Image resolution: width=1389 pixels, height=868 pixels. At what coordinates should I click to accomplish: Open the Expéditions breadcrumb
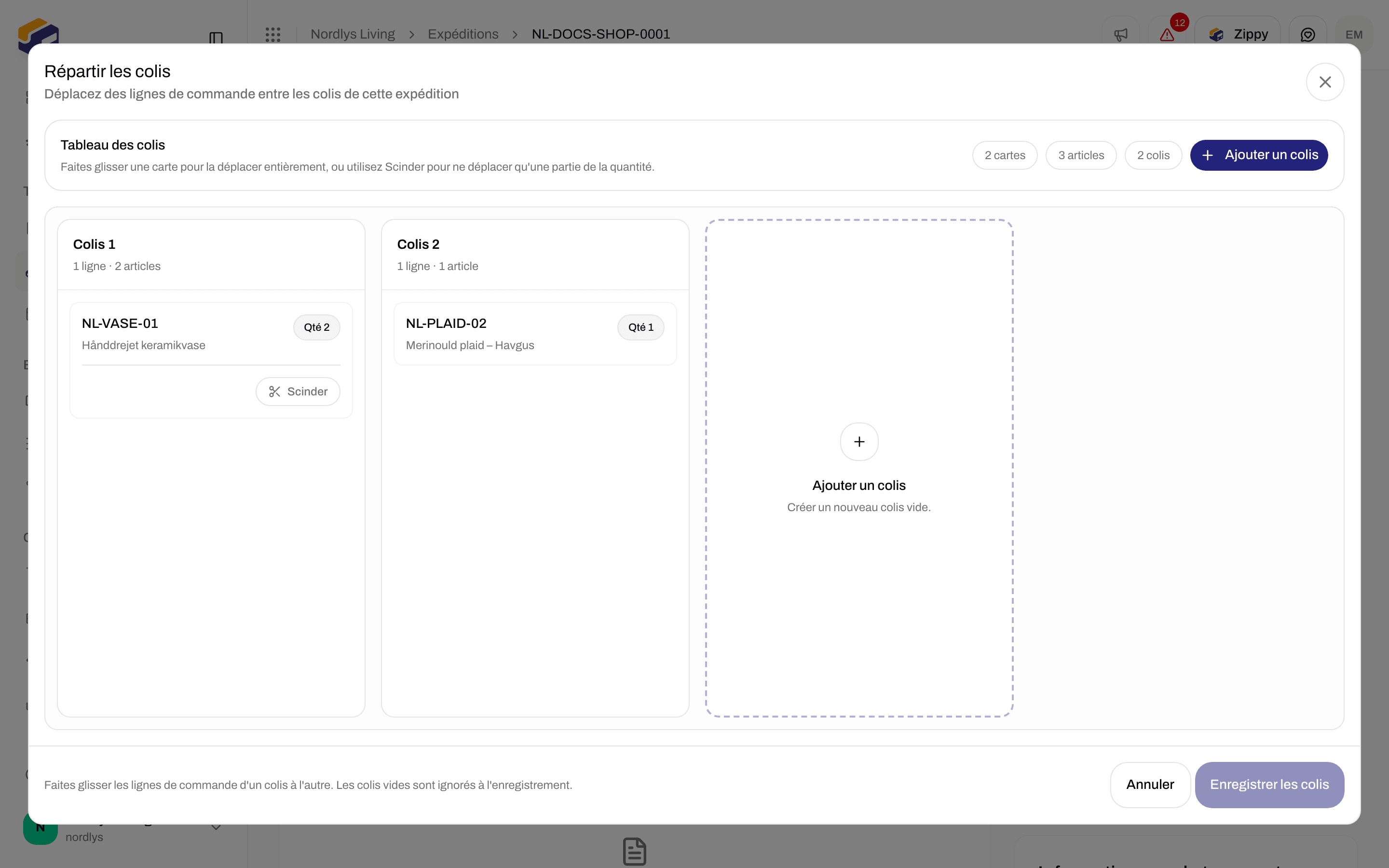(x=463, y=34)
